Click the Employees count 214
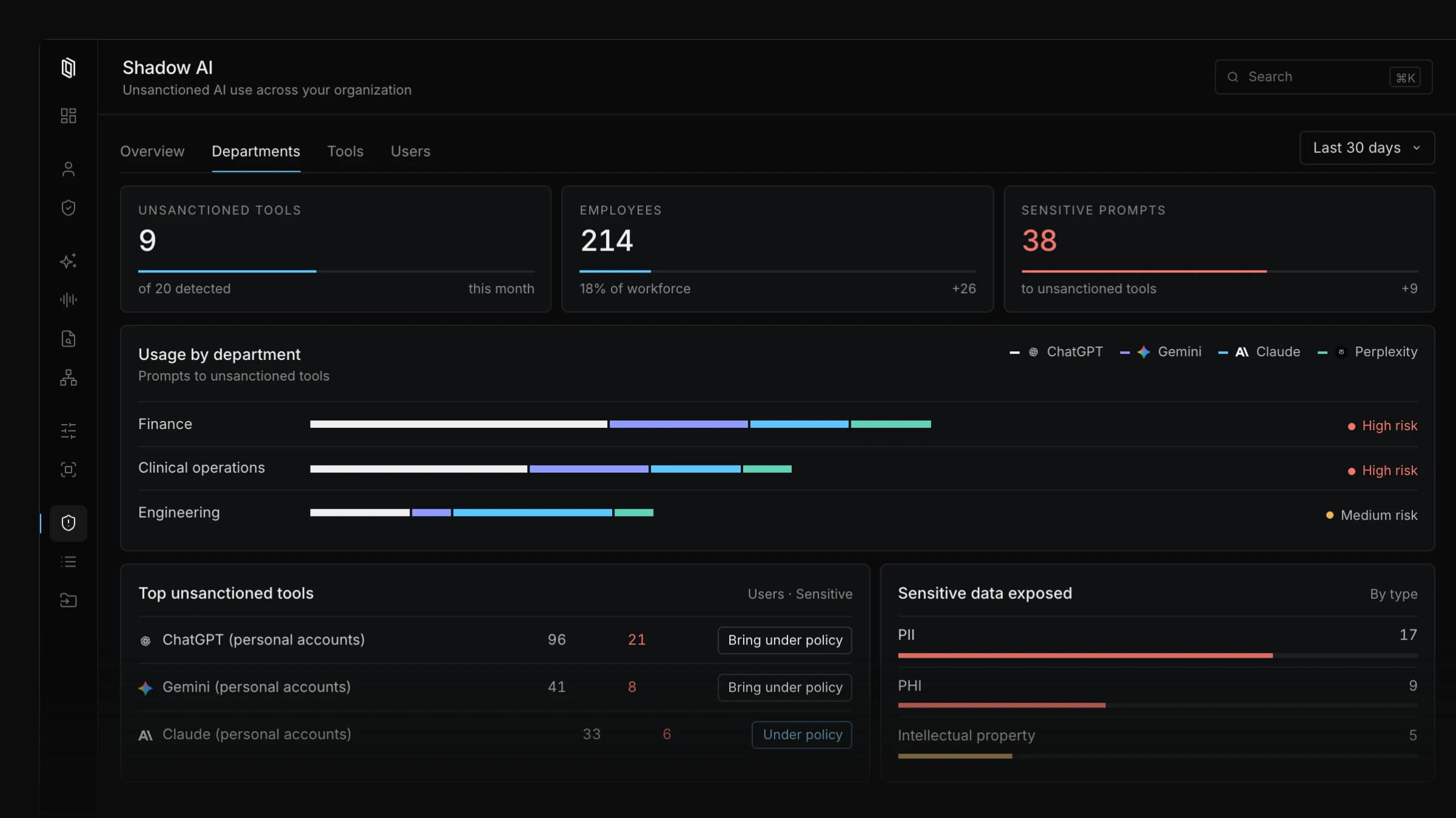1456x818 pixels. 607,240
